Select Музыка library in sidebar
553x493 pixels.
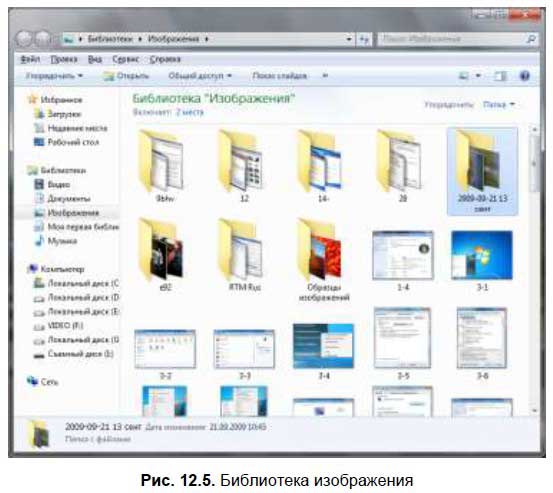(x=62, y=241)
